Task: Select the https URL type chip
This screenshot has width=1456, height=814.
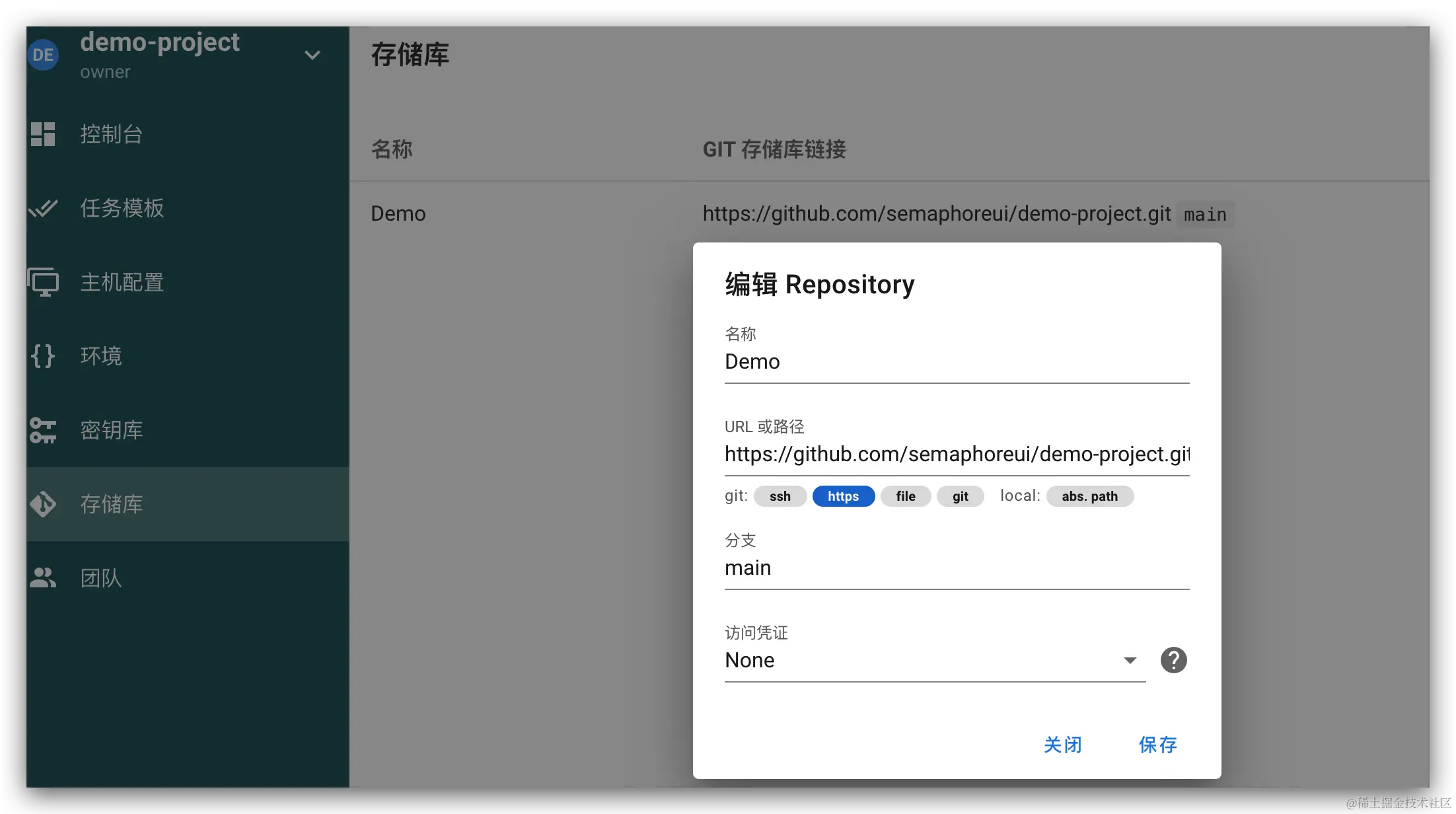Action: 843,496
